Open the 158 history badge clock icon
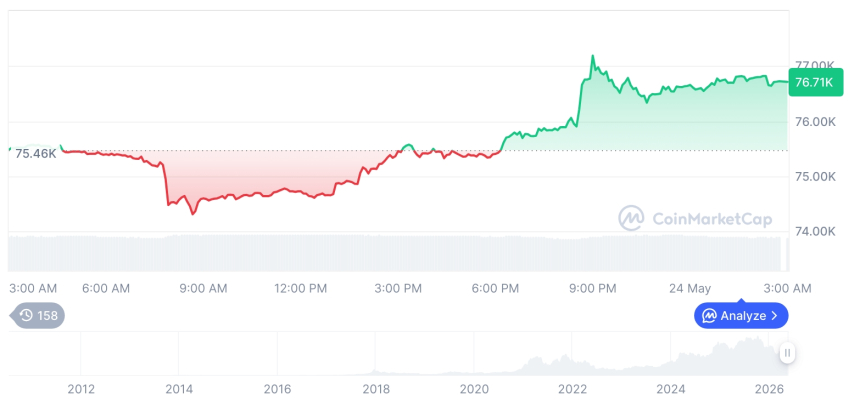The width and height of the screenshot is (860, 401). click(x=26, y=315)
